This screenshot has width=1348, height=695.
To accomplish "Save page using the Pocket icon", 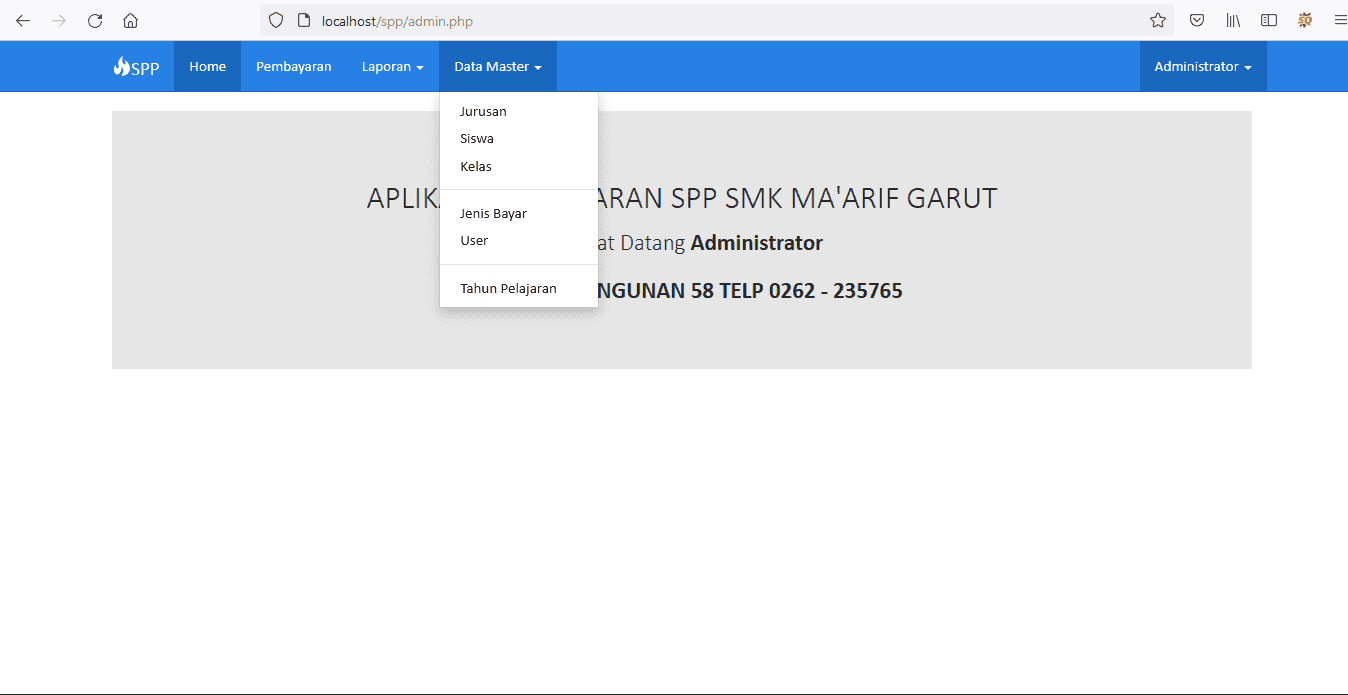I will pos(1197,20).
